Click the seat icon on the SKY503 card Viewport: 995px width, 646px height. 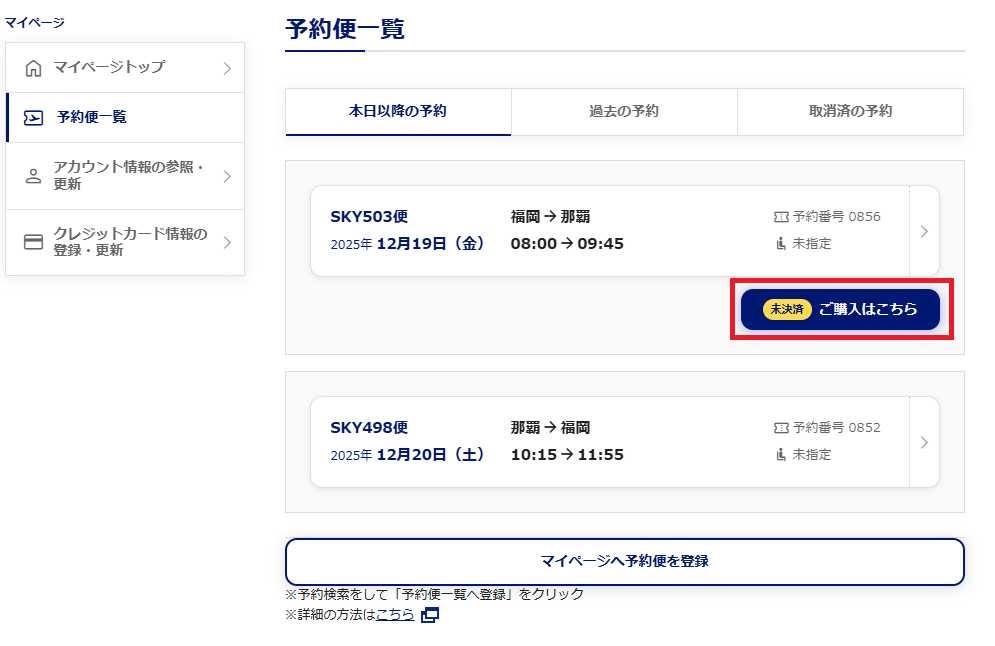pos(781,243)
